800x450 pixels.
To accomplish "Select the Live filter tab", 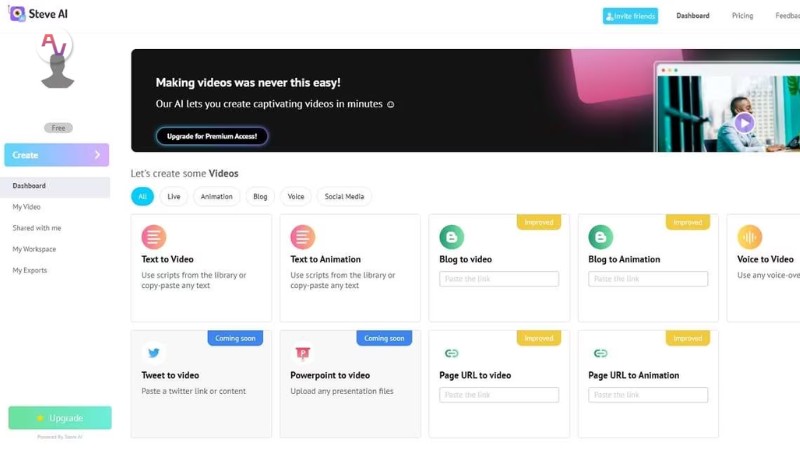I will [x=173, y=196].
